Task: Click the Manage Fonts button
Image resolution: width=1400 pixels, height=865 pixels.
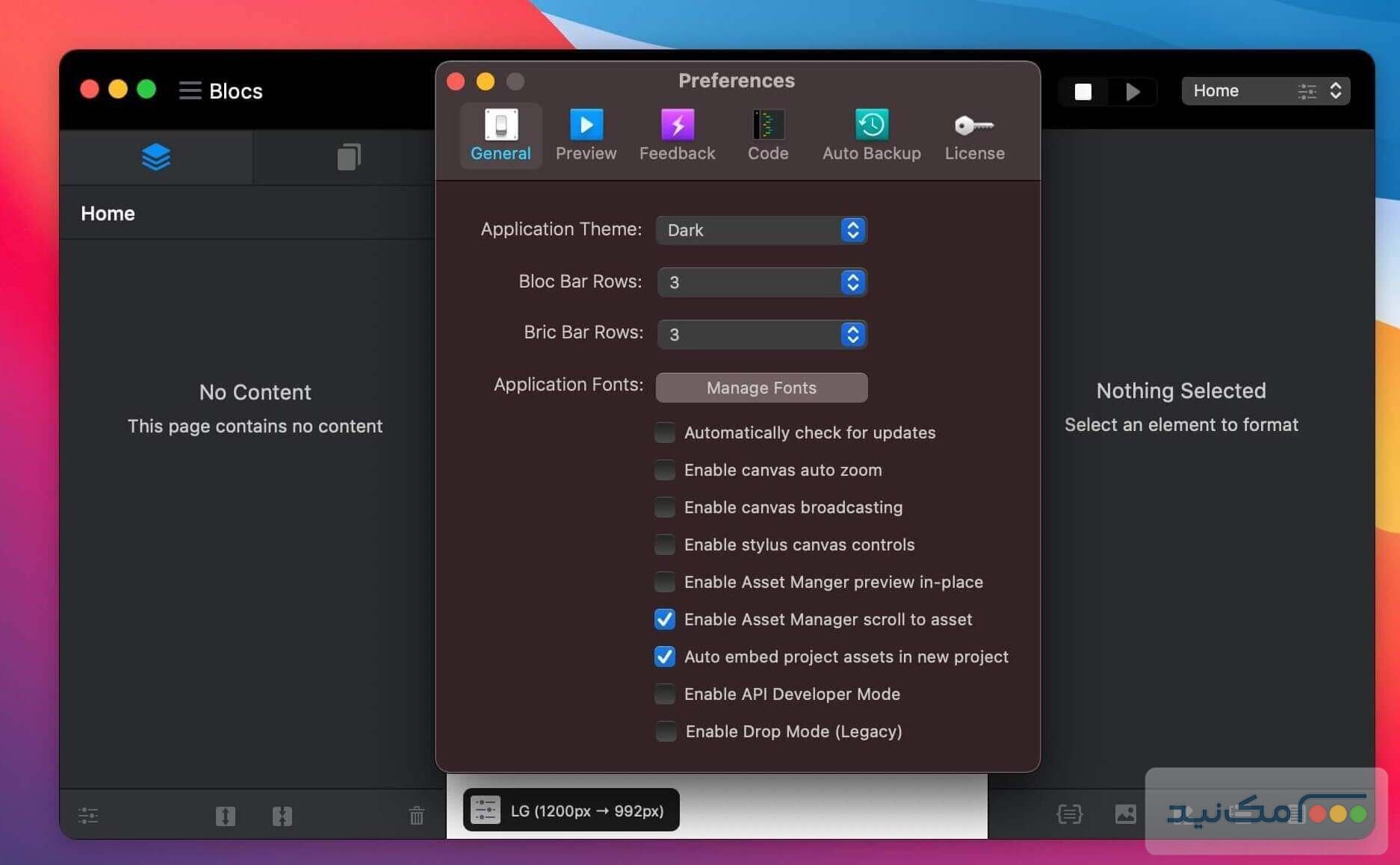Action: [761, 388]
